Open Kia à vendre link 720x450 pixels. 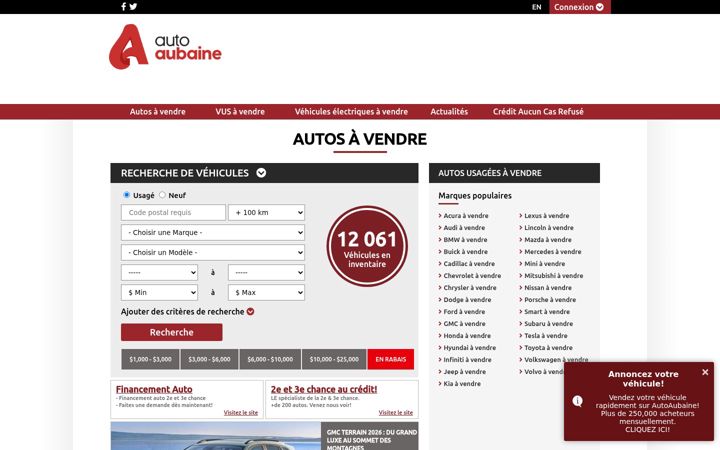point(462,383)
